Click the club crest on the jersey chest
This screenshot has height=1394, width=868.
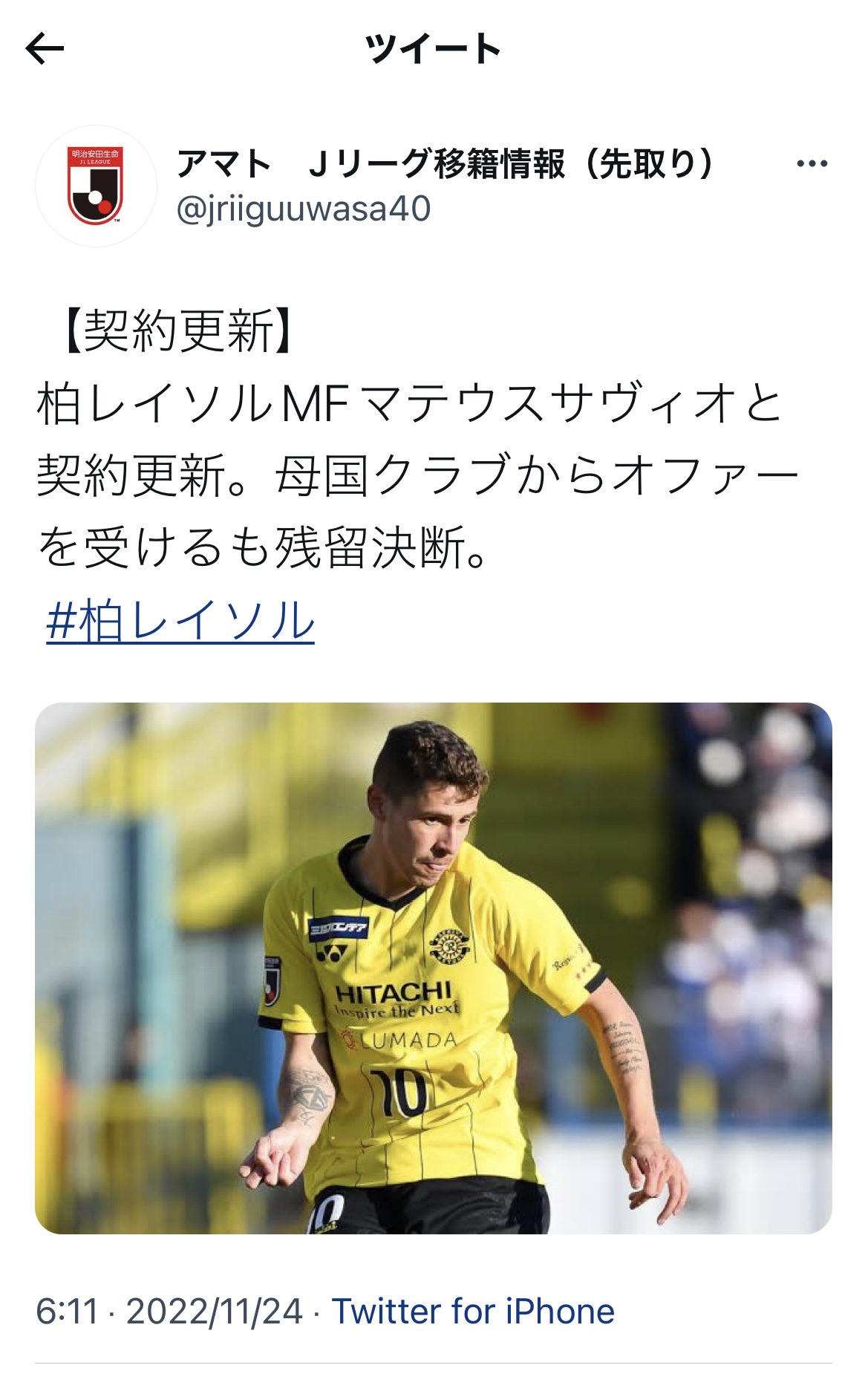click(450, 946)
